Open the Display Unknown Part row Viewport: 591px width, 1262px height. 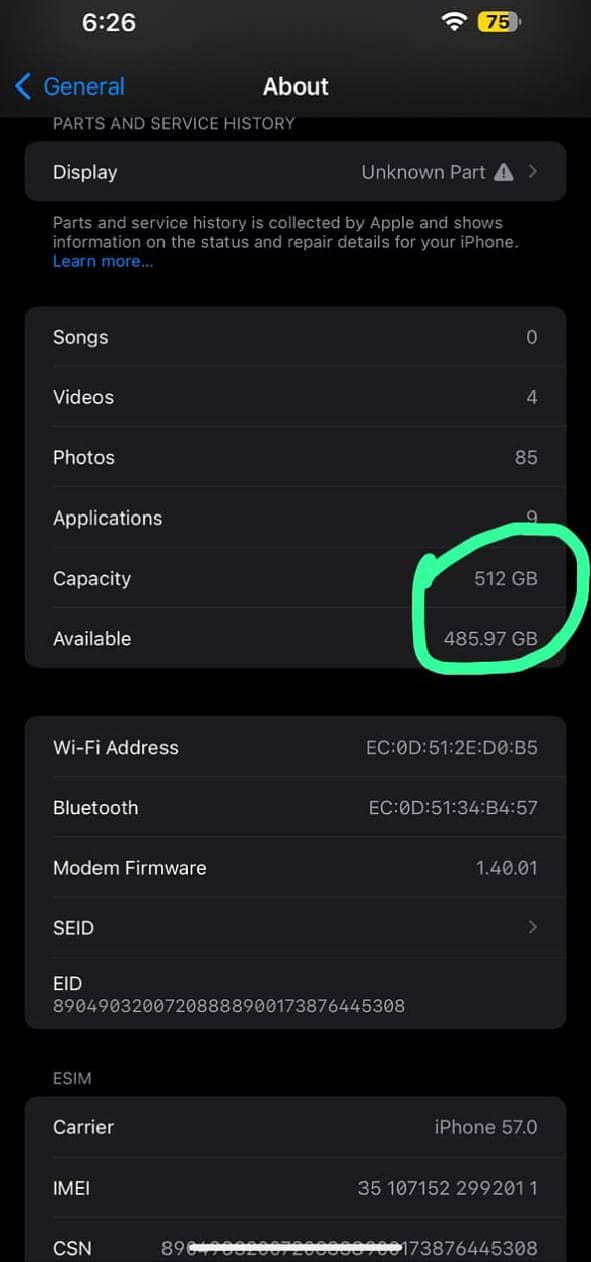[295, 172]
